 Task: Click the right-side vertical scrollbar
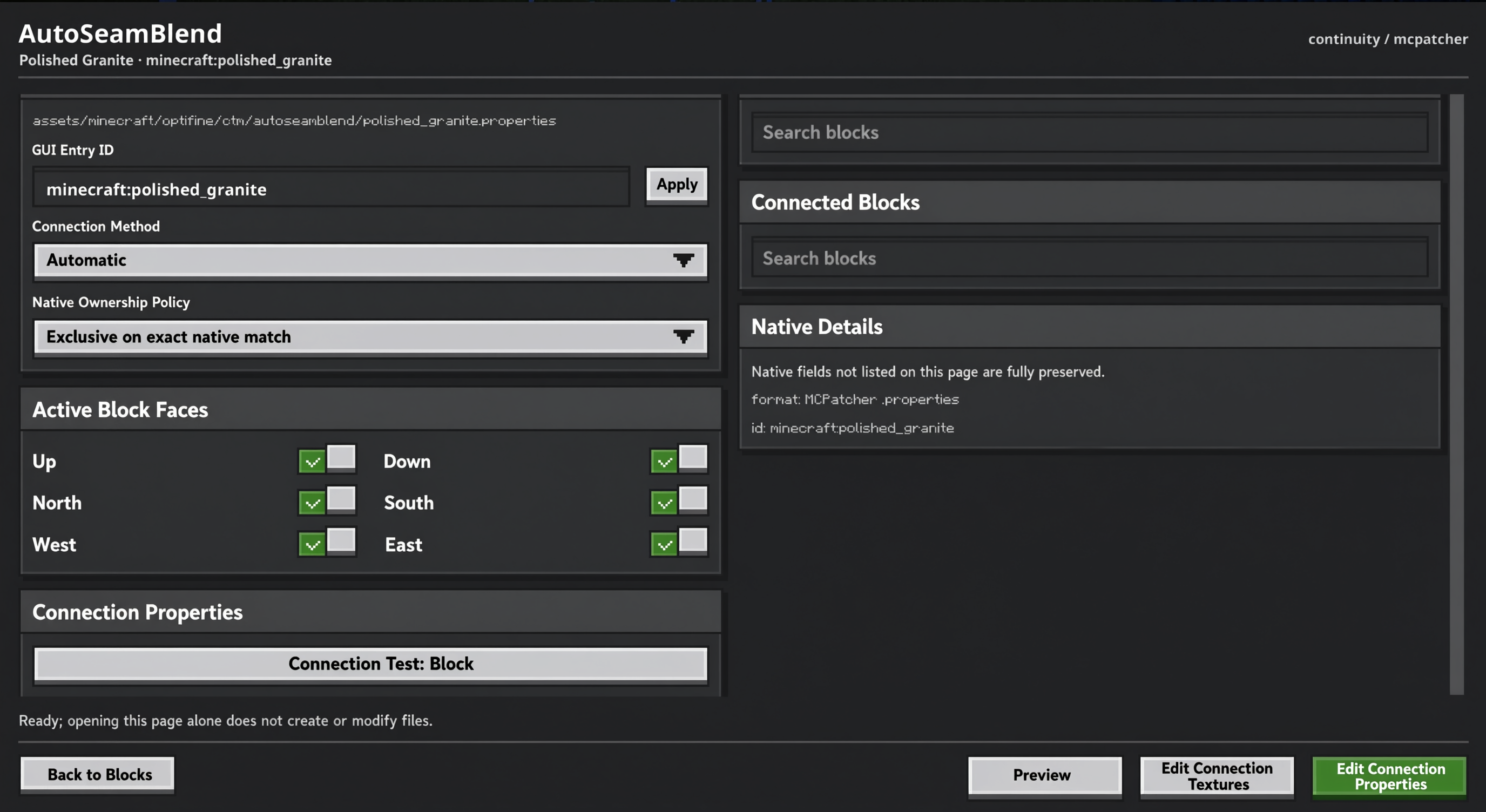coord(1457,395)
